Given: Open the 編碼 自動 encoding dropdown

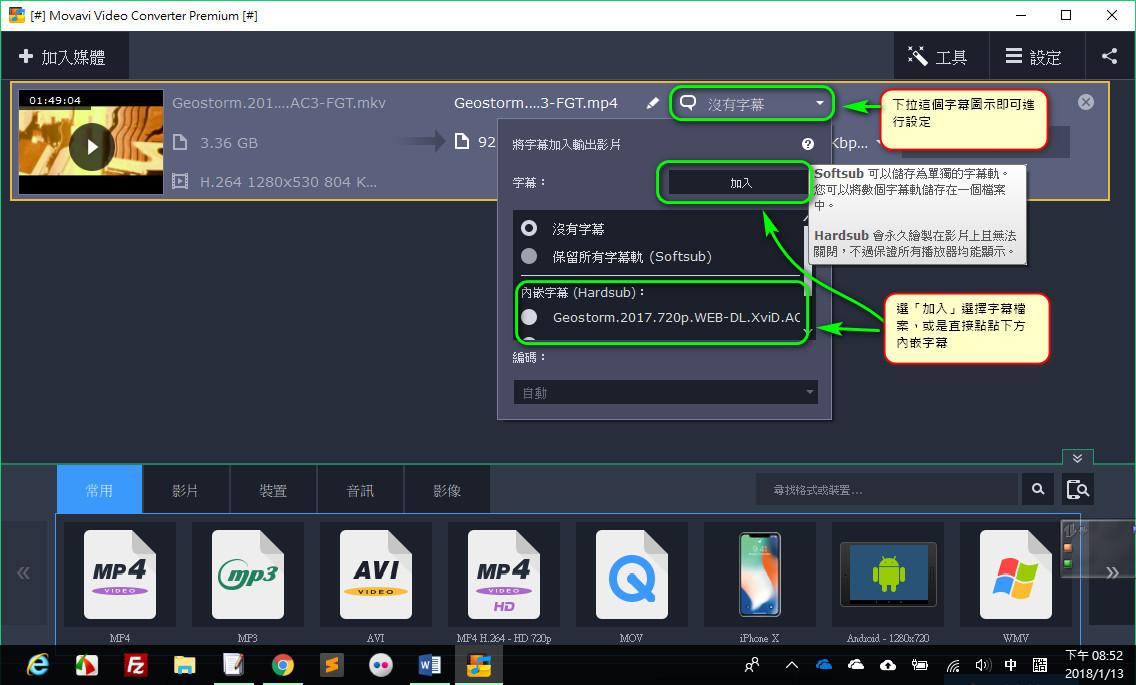Looking at the screenshot, I should point(665,392).
